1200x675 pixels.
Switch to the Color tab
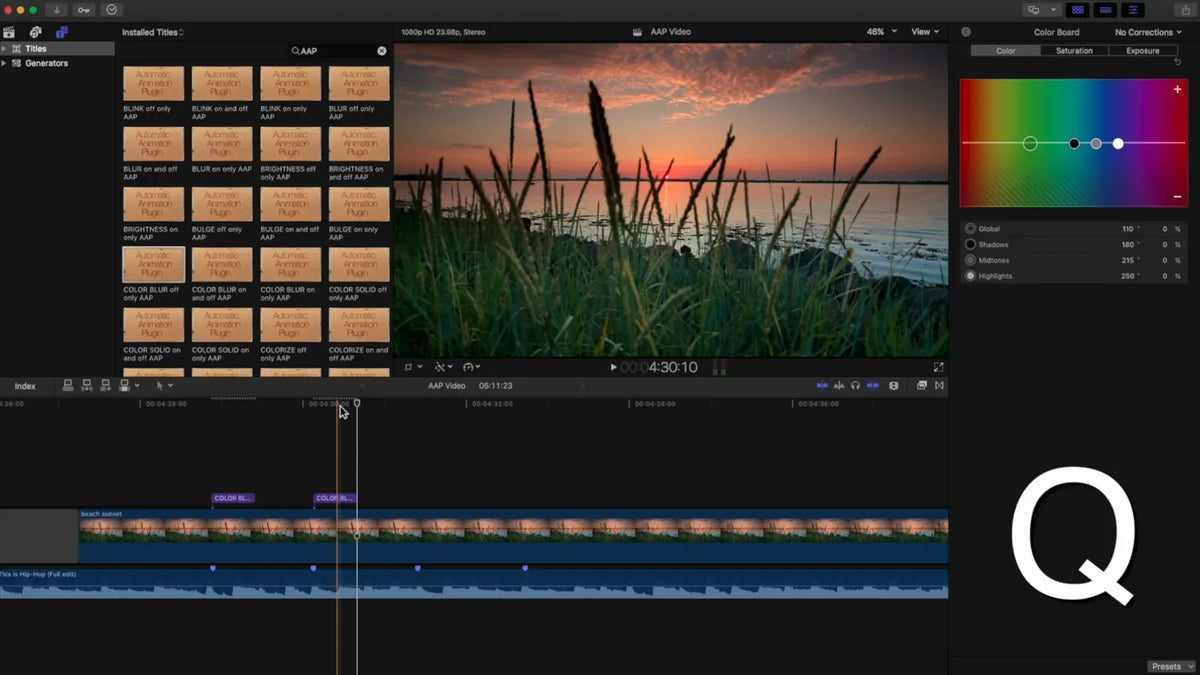(x=1006, y=51)
